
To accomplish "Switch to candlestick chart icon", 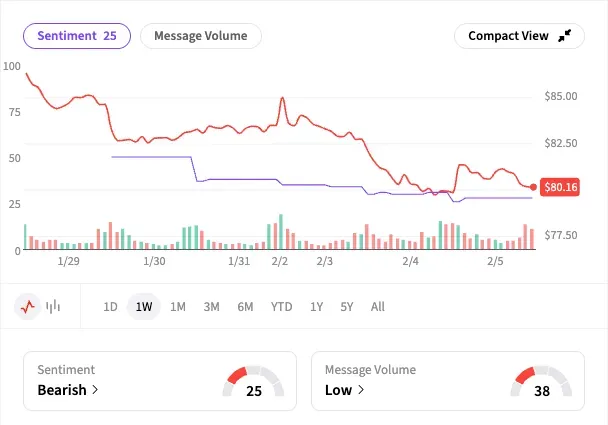I will (54, 307).
